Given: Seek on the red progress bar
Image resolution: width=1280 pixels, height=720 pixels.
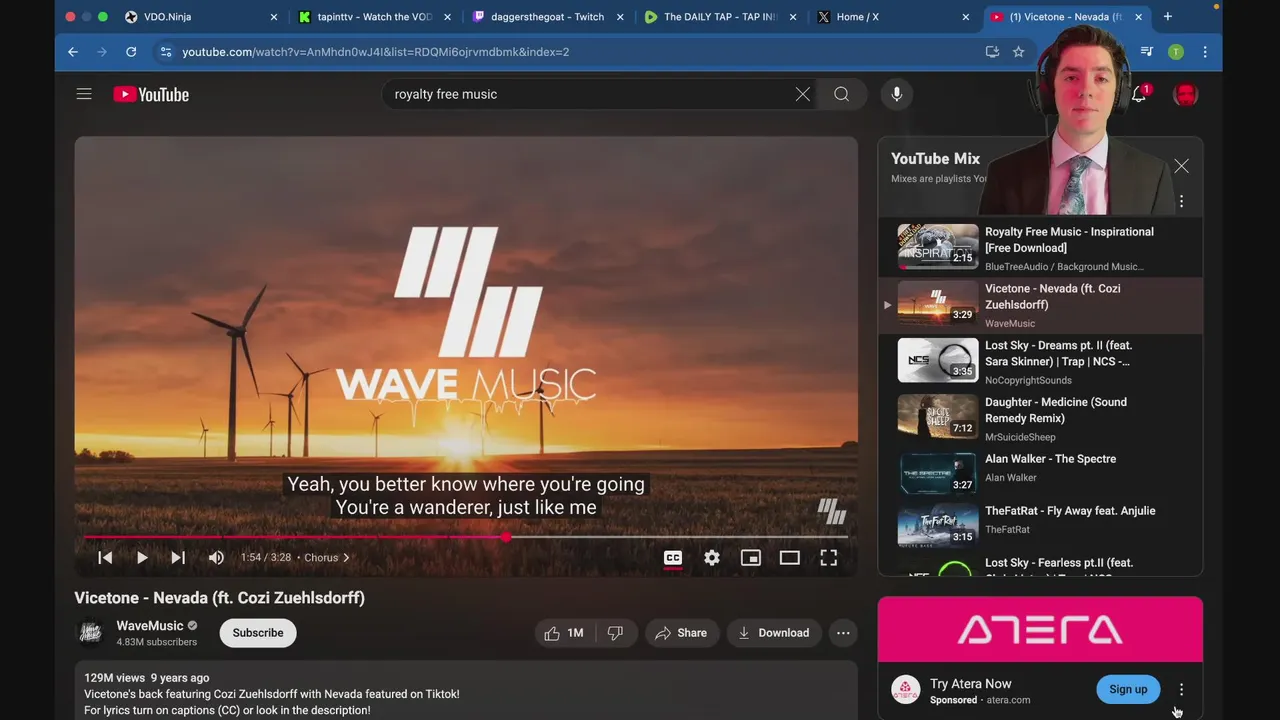Looking at the screenshot, I should pyautogui.click(x=466, y=537).
